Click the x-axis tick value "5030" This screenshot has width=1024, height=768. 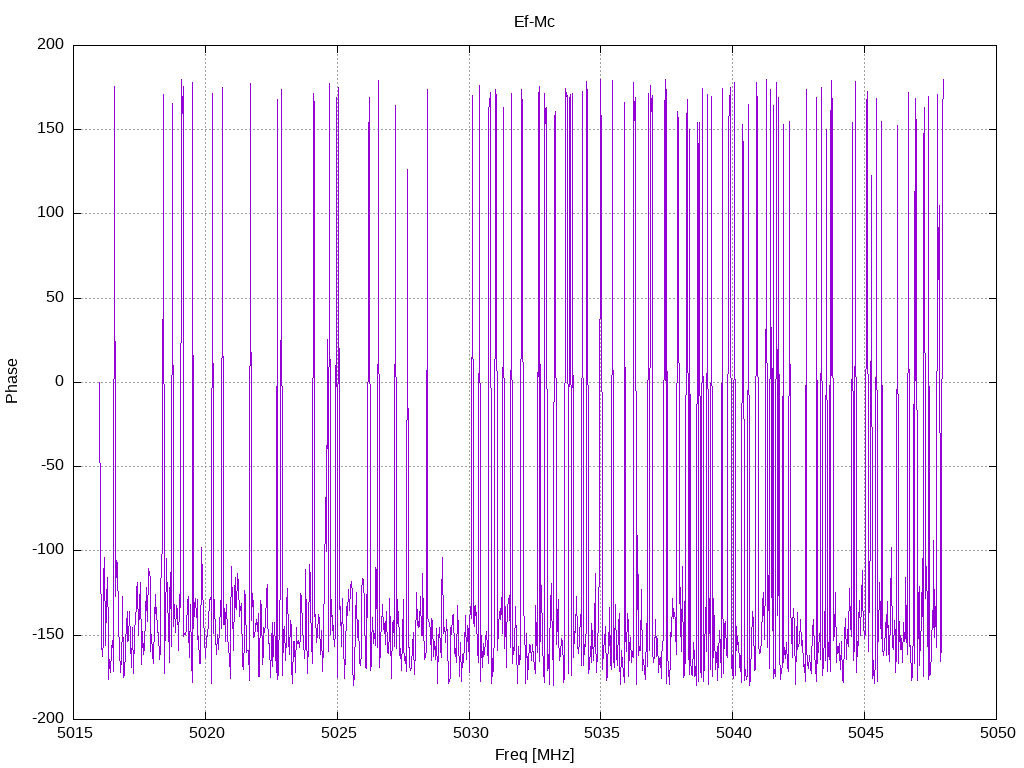[470, 733]
